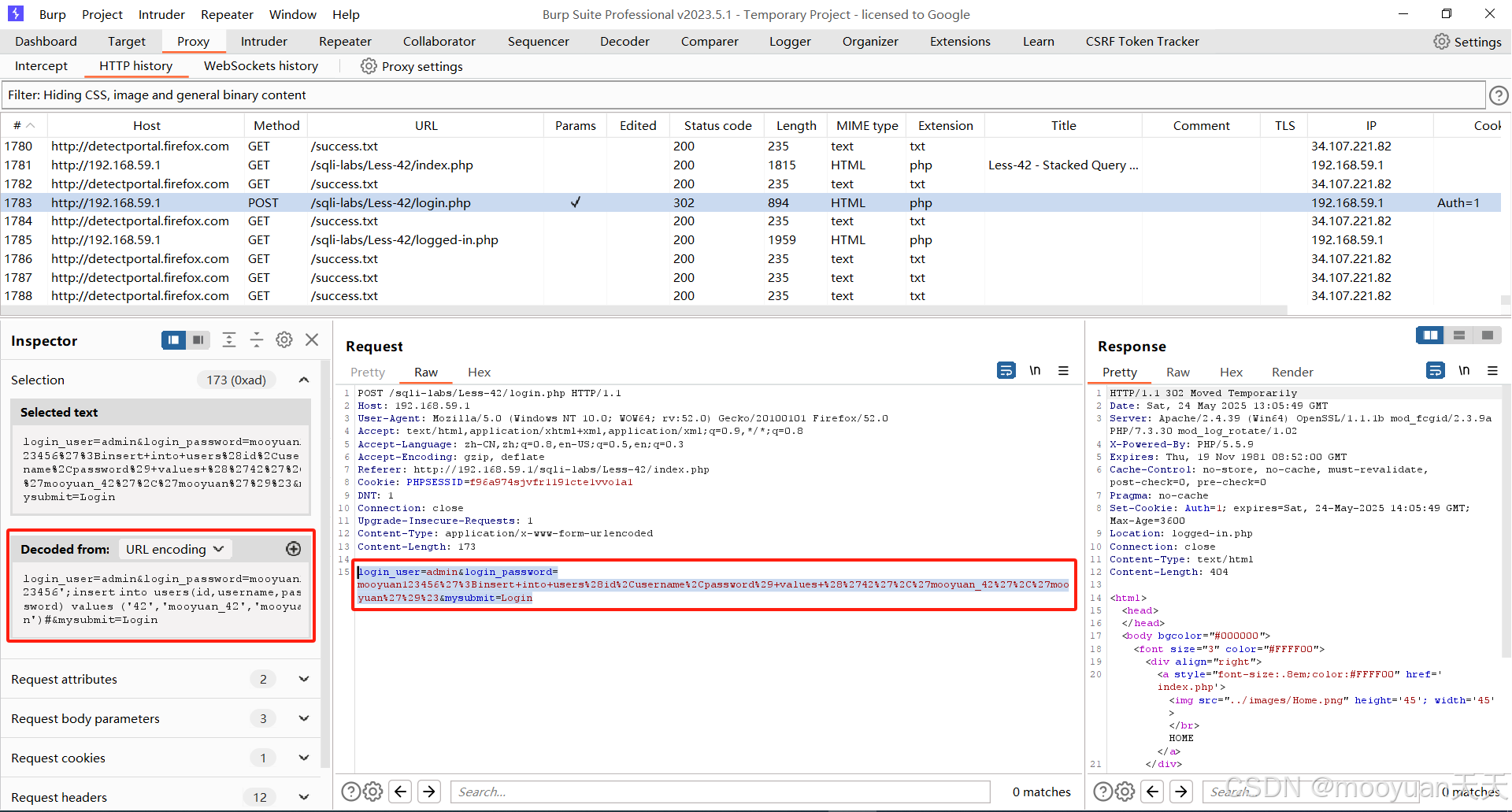
Task: Open the Decoder tab
Action: click(624, 42)
